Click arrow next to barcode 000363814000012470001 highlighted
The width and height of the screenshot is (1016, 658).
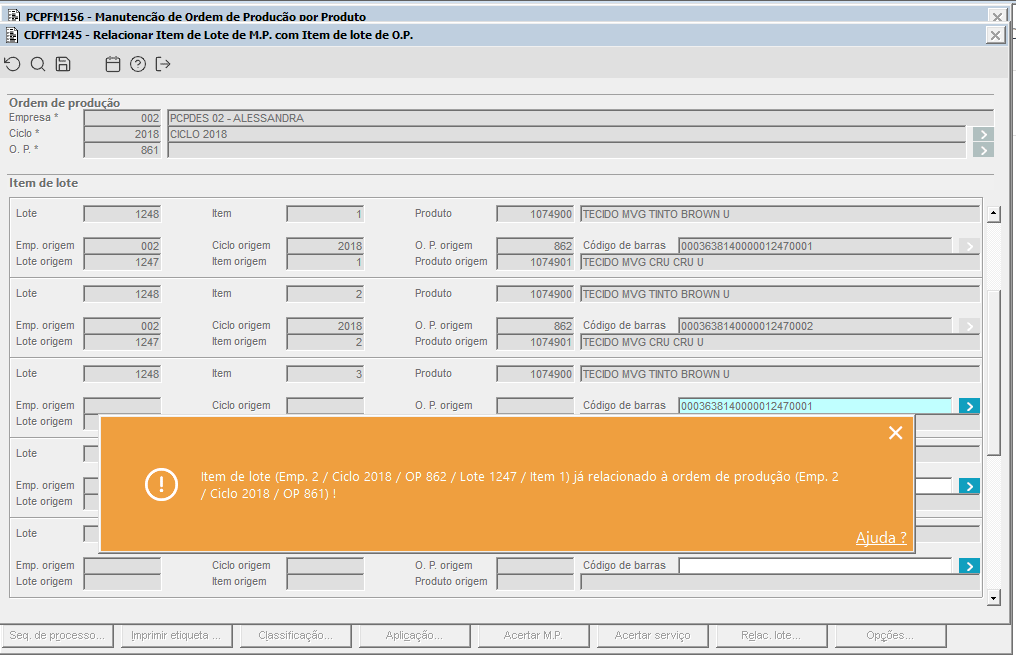pyautogui.click(x=969, y=406)
